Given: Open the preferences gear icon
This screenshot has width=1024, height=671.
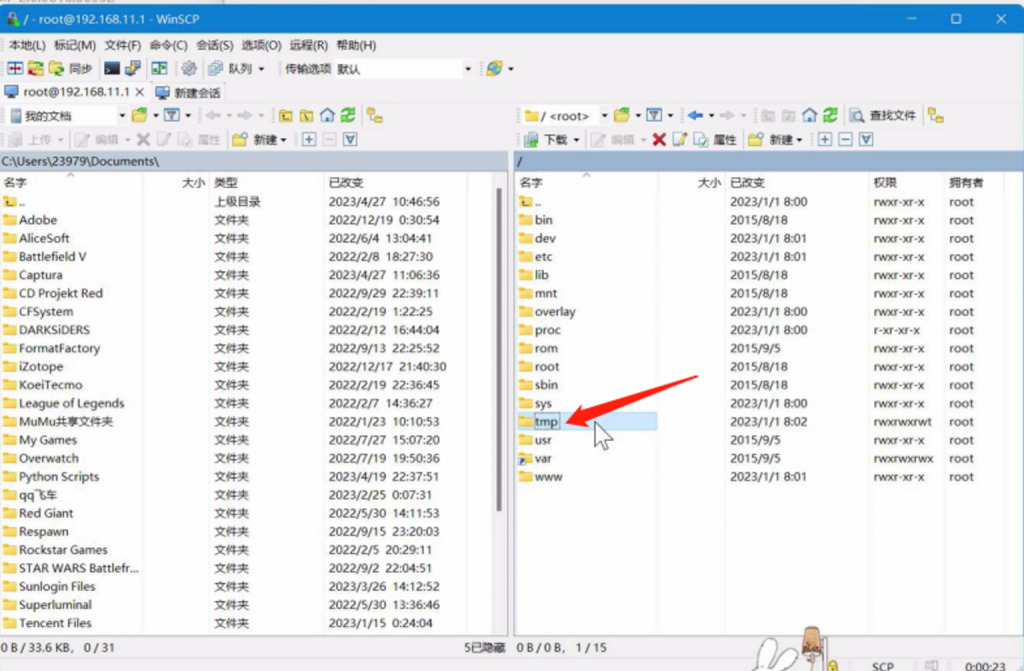Looking at the screenshot, I should click(189, 69).
